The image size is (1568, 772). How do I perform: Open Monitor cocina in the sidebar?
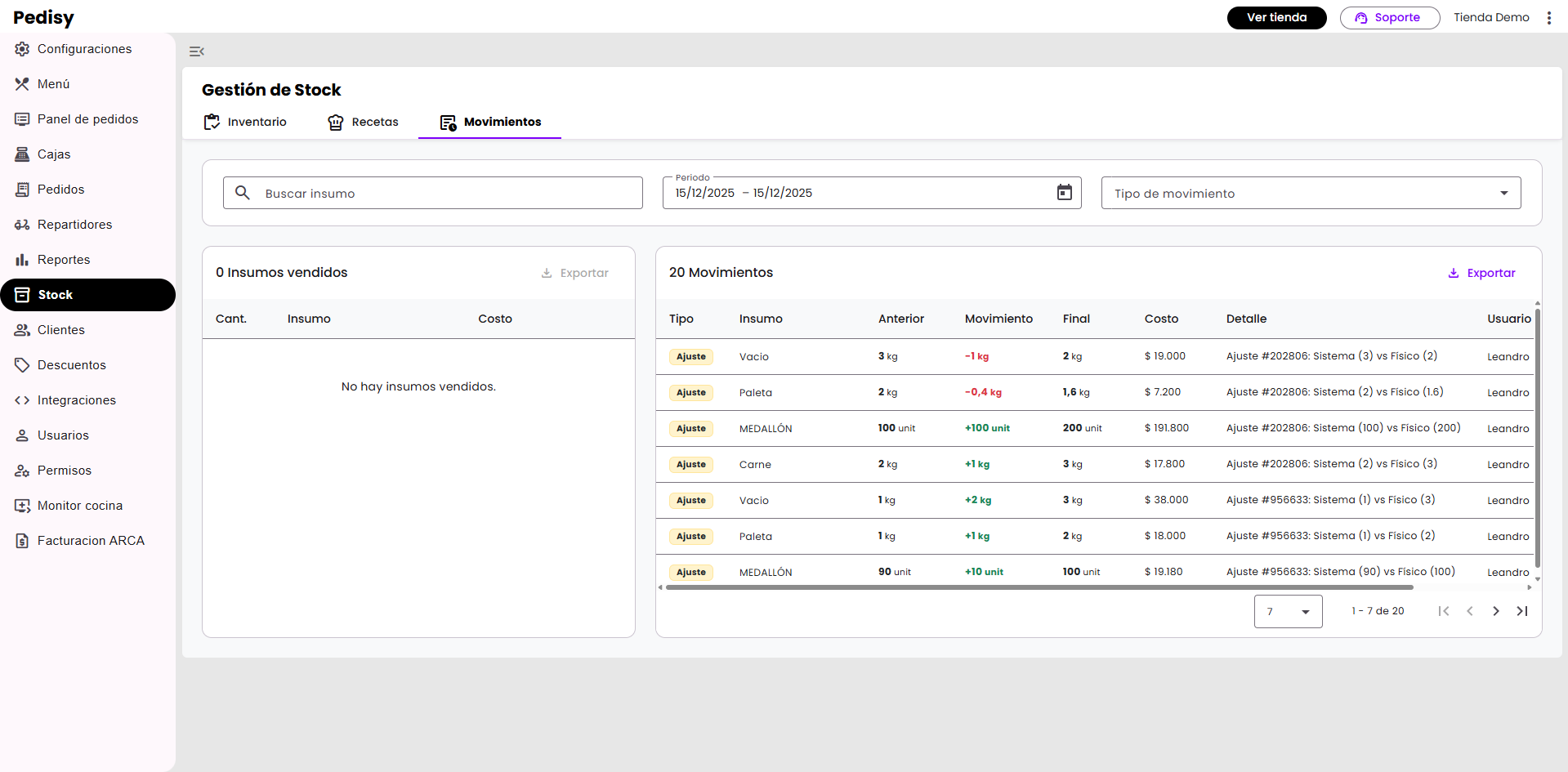(79, 506)
